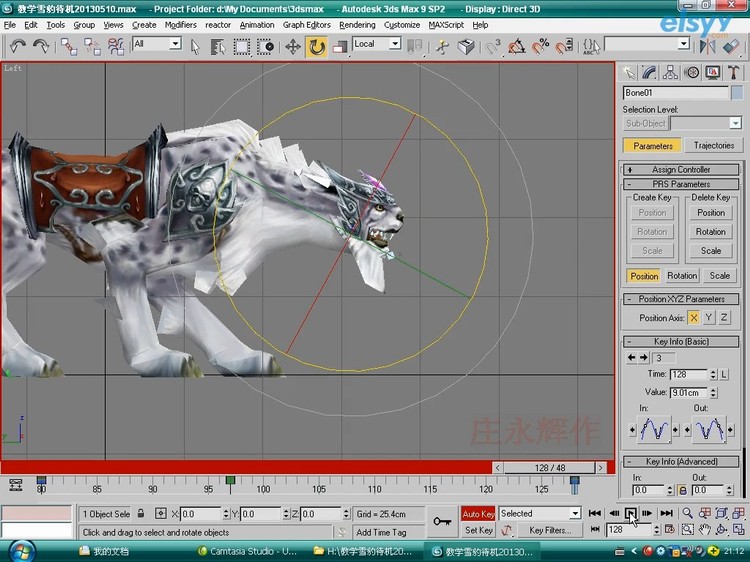Click the Align tool icon
This screenshot has width=750, height=562.
[x=731, y=47]
